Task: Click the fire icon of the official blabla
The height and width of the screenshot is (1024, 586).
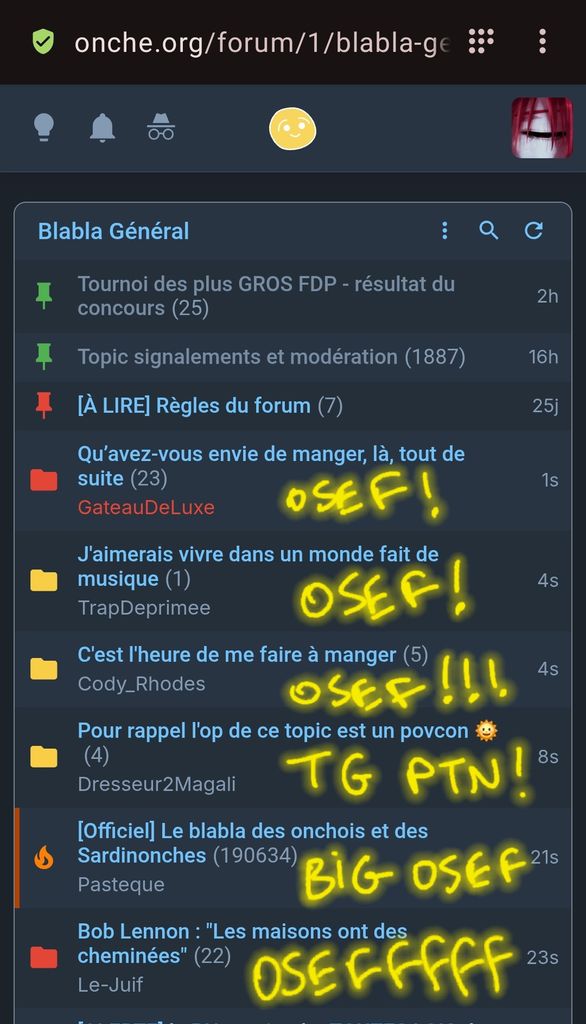Action: [x=44, y=857]
